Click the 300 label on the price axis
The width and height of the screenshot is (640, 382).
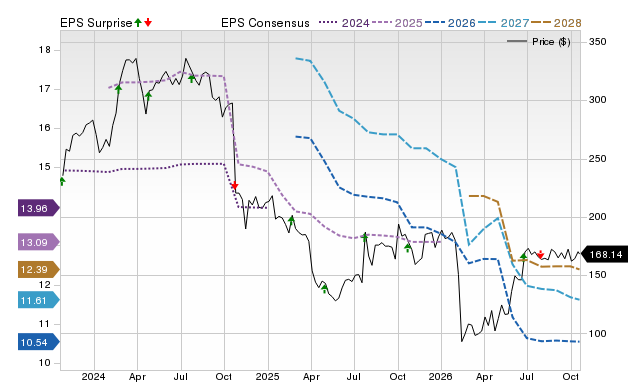coord(598,100)
